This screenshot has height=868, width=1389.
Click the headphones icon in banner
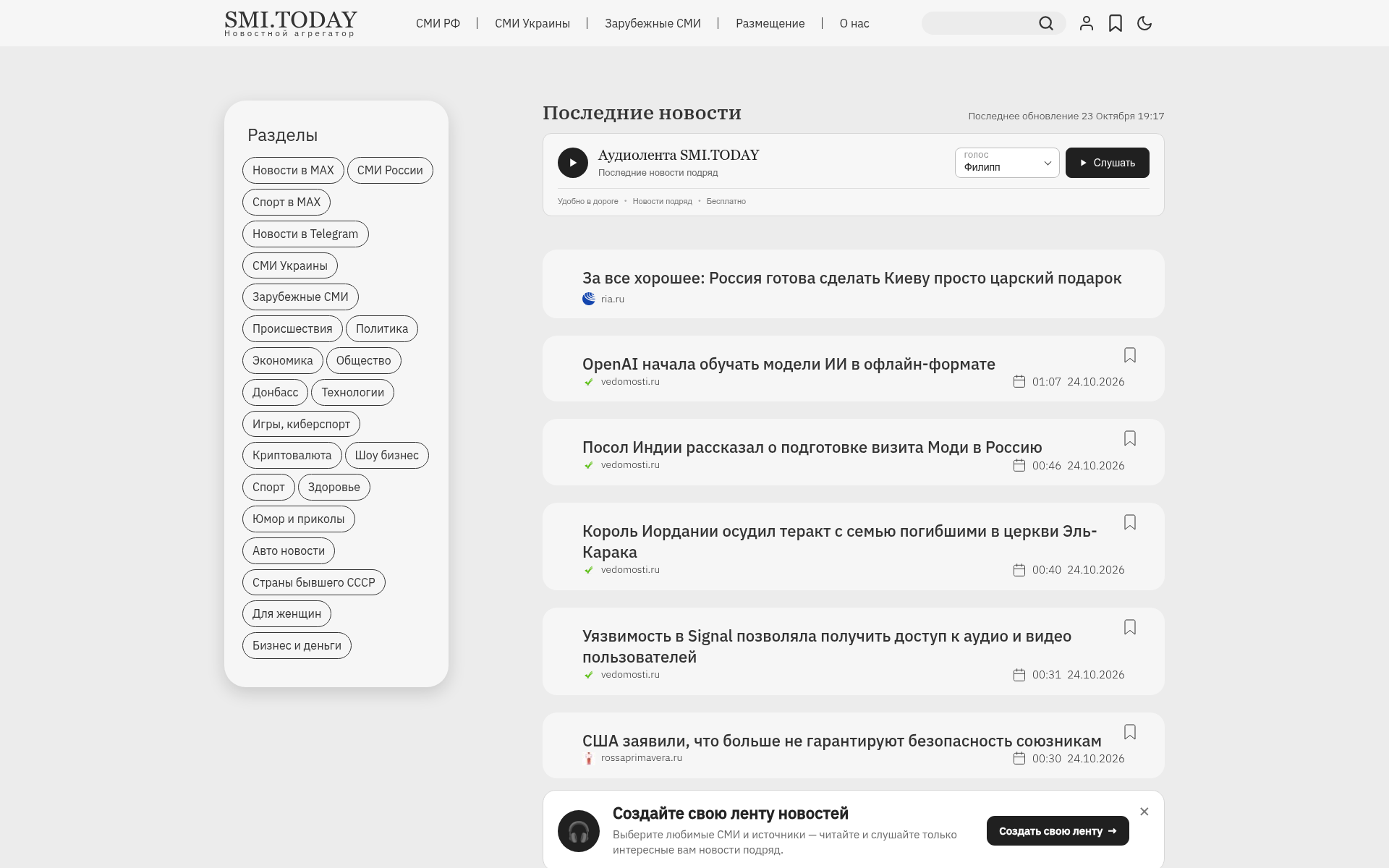tap(579, 831)
